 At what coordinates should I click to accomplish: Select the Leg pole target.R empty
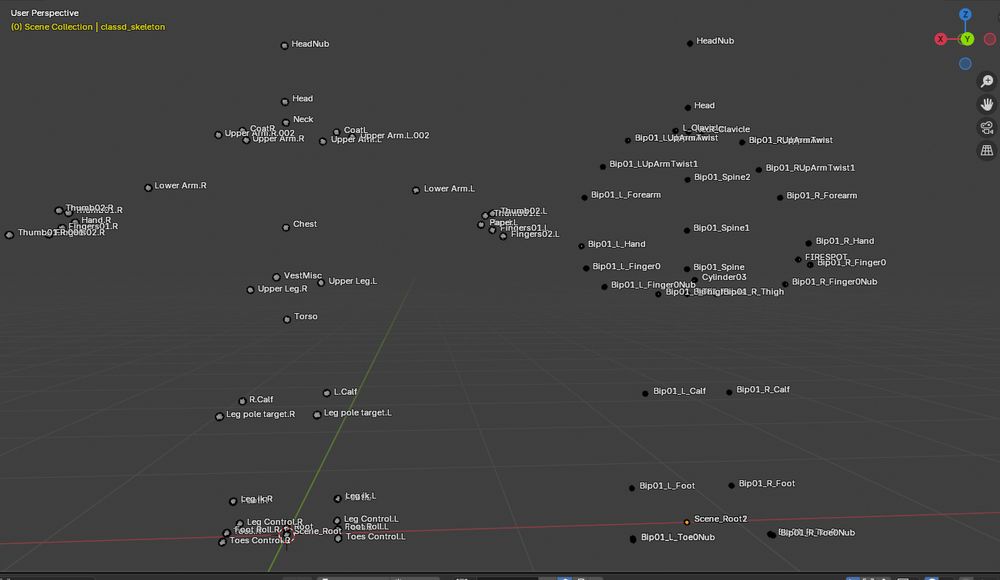click(219, 417)
